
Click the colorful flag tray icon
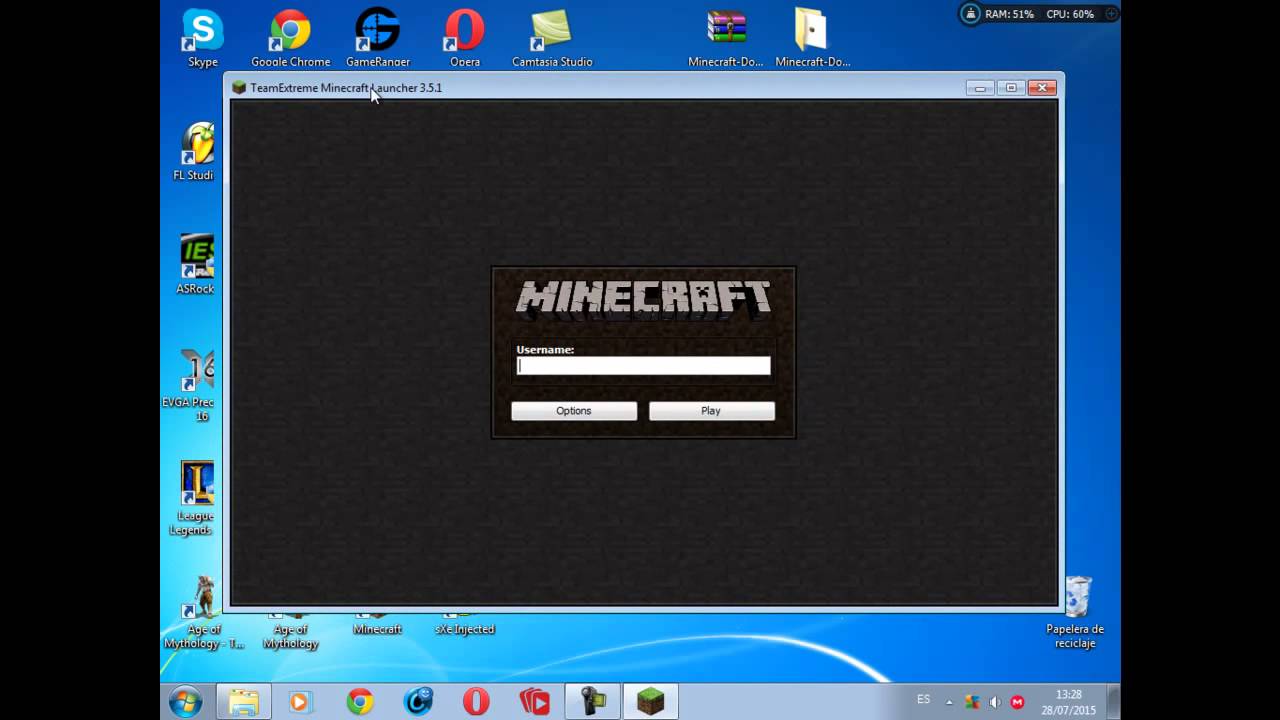[972, 702]
